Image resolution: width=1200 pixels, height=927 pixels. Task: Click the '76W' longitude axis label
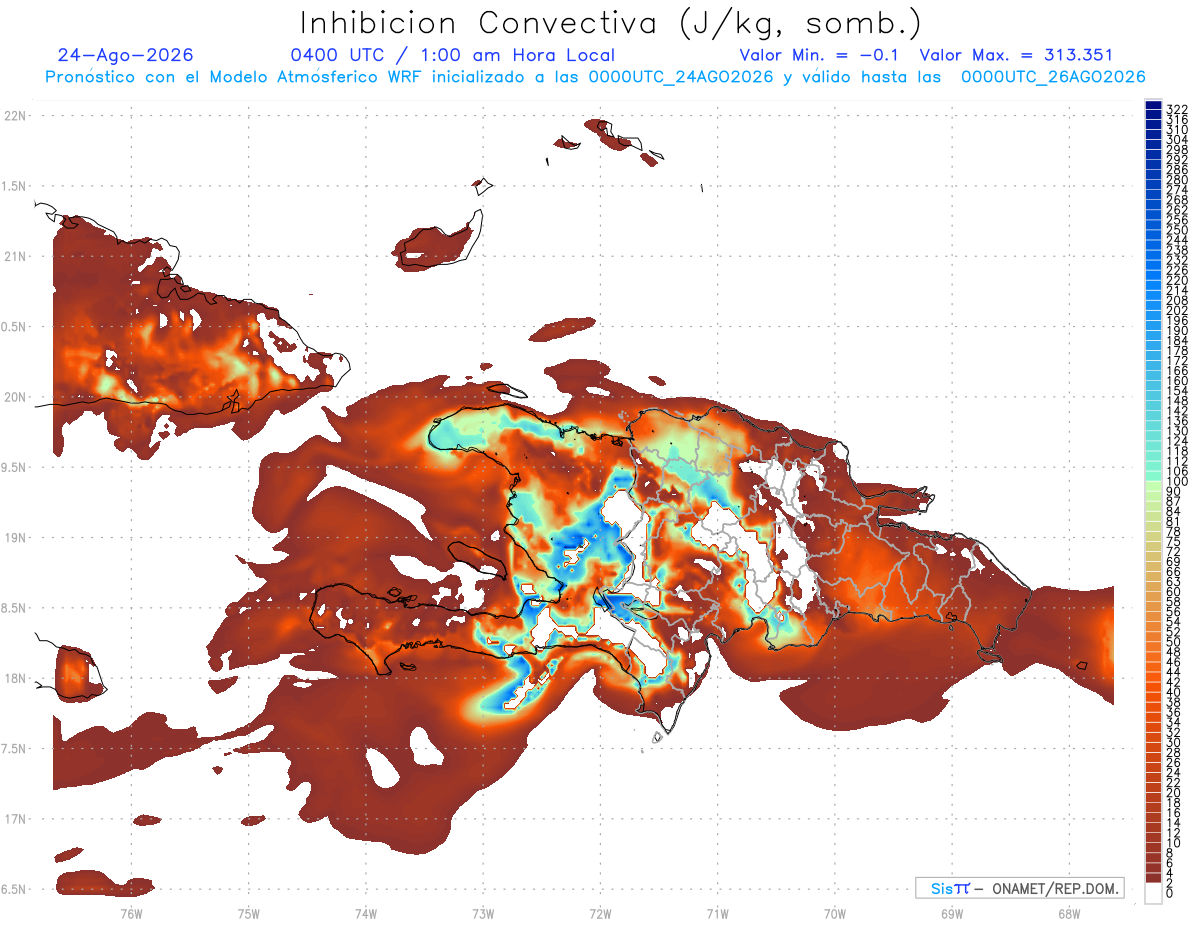pos(131,913)
